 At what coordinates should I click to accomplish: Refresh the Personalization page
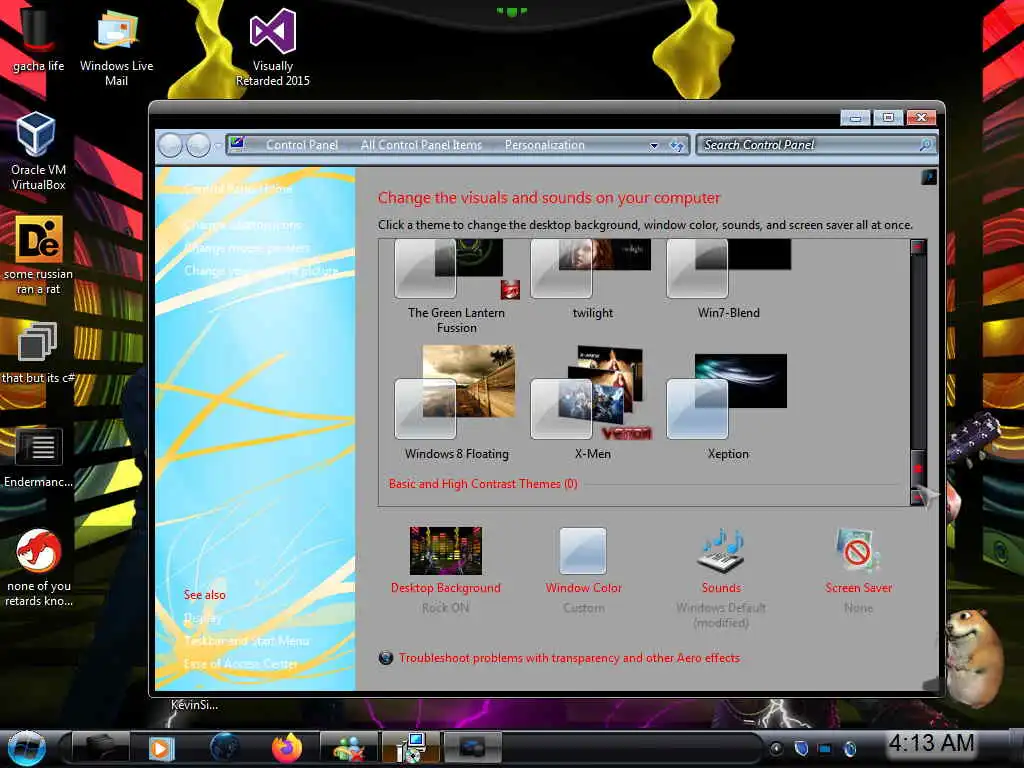(x=677, y=146)
